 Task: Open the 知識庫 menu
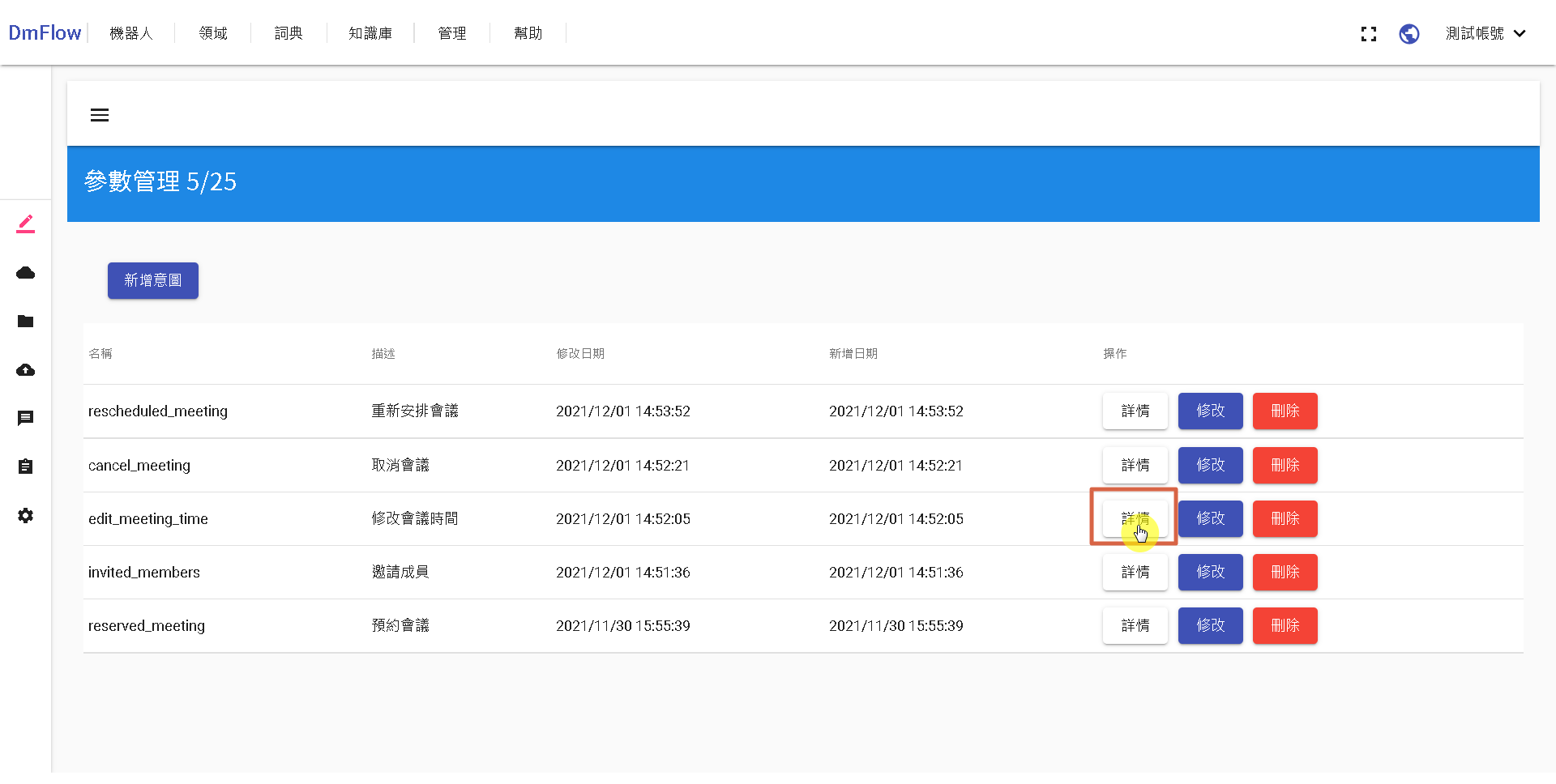click(x=370, y=33)
